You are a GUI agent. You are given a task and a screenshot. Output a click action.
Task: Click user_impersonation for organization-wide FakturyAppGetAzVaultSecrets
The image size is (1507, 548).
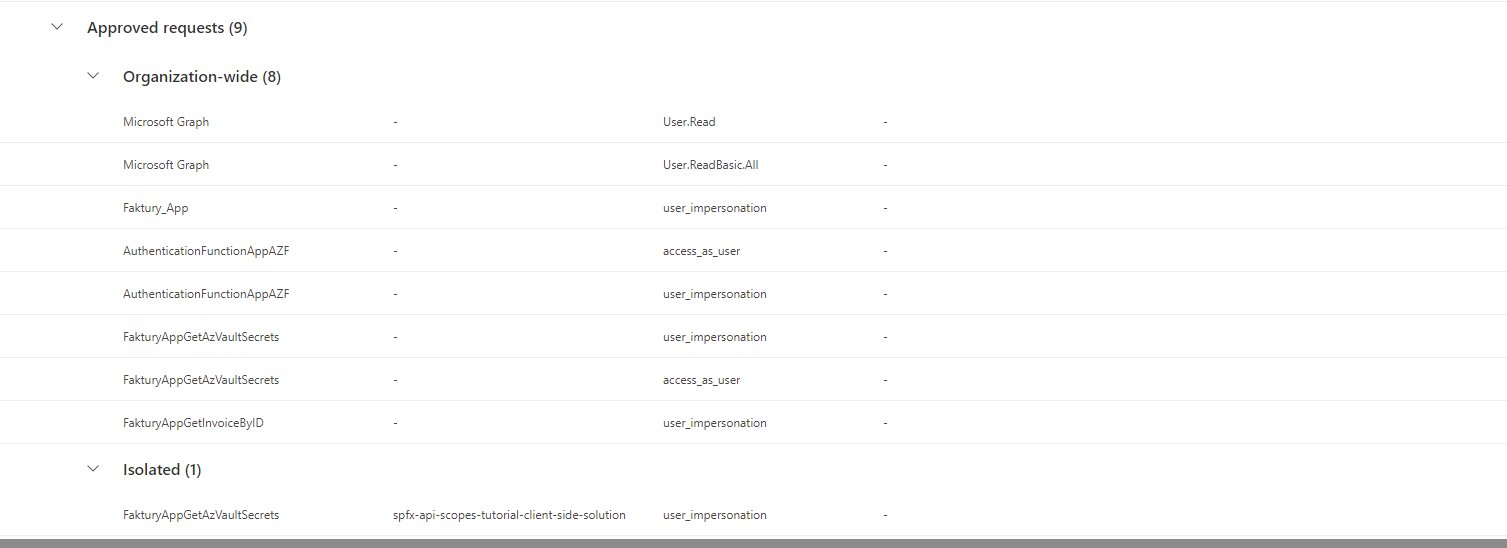(x=714, y=337)
